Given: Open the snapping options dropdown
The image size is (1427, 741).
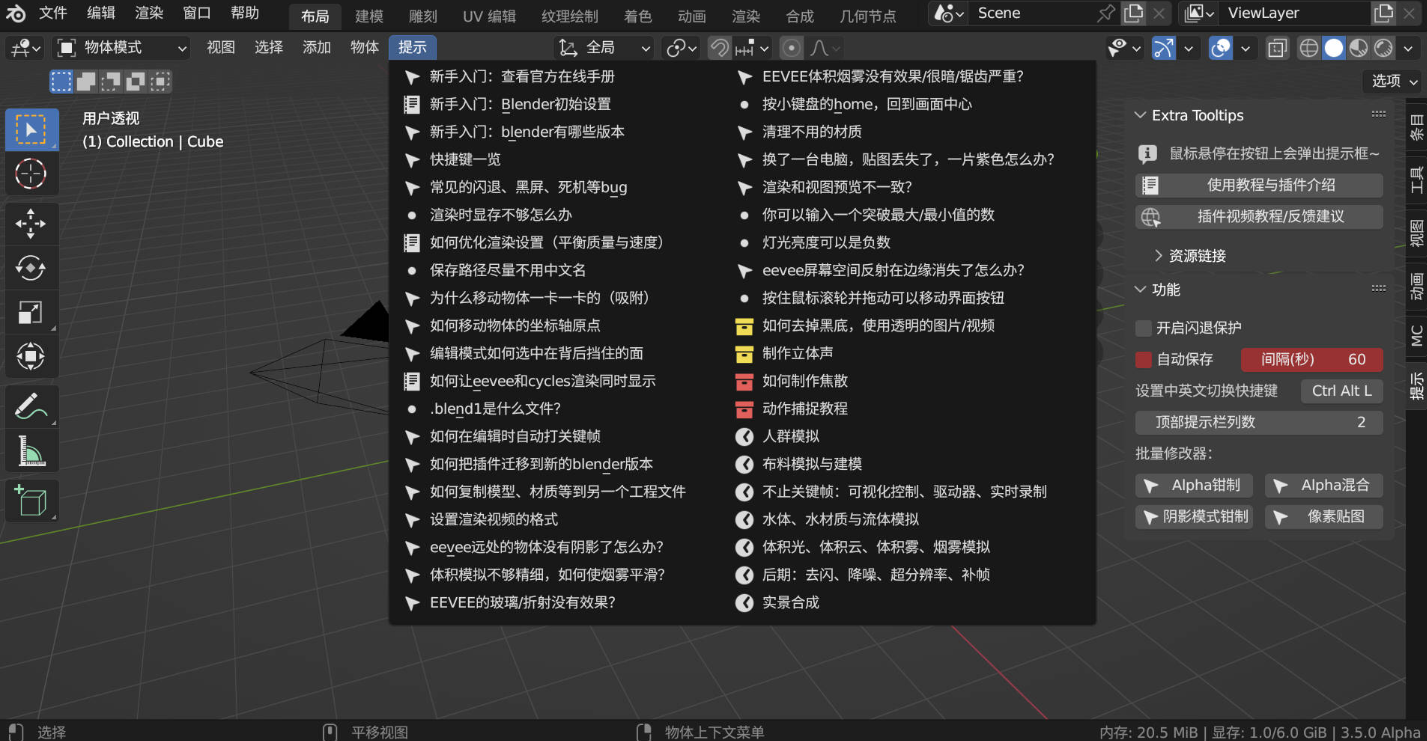Looking at the screenshot, I should pos(752,48).
